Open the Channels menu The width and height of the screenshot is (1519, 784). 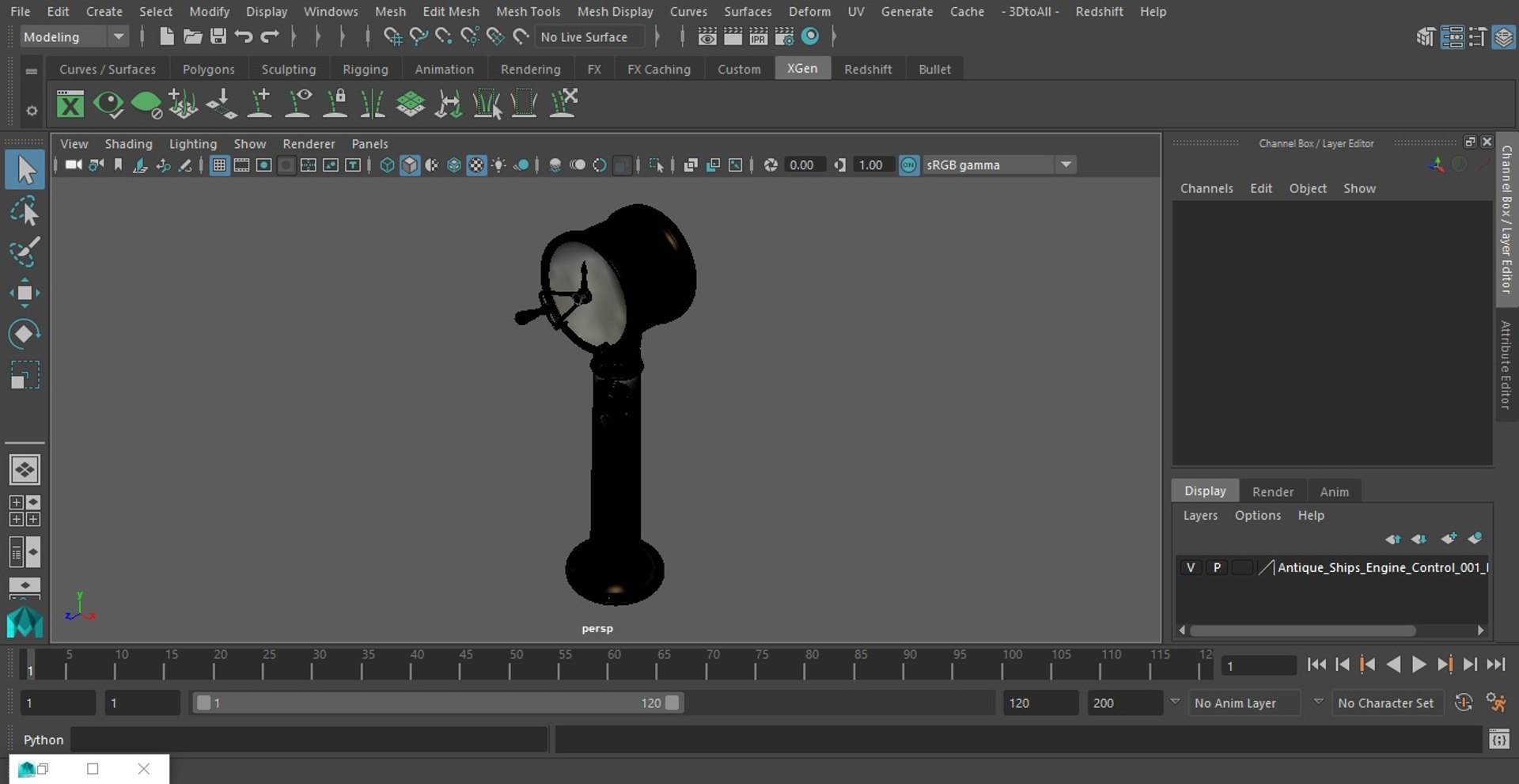tap(1206, 188)
